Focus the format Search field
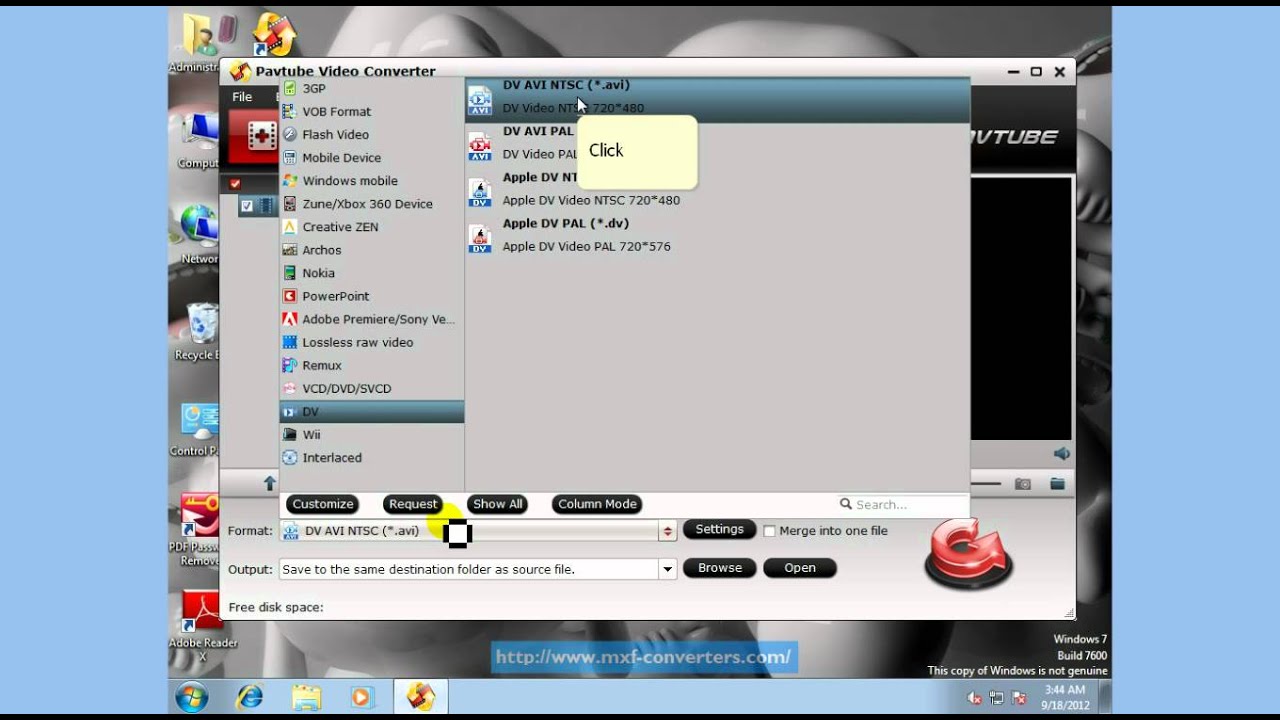The width and height of the screenshot is (1280, 720). coord(902,505)
